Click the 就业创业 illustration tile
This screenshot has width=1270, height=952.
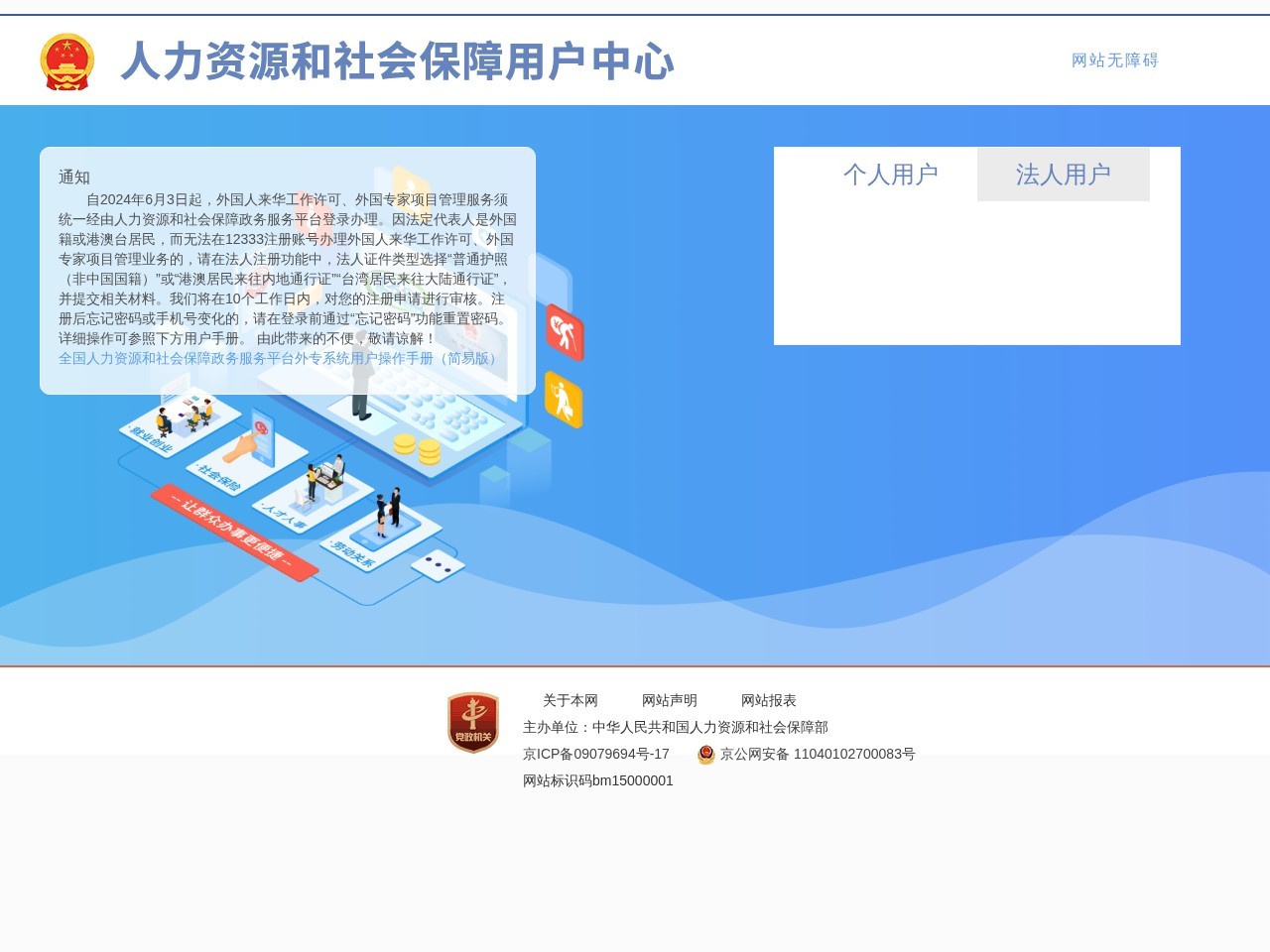click(180, 421)
